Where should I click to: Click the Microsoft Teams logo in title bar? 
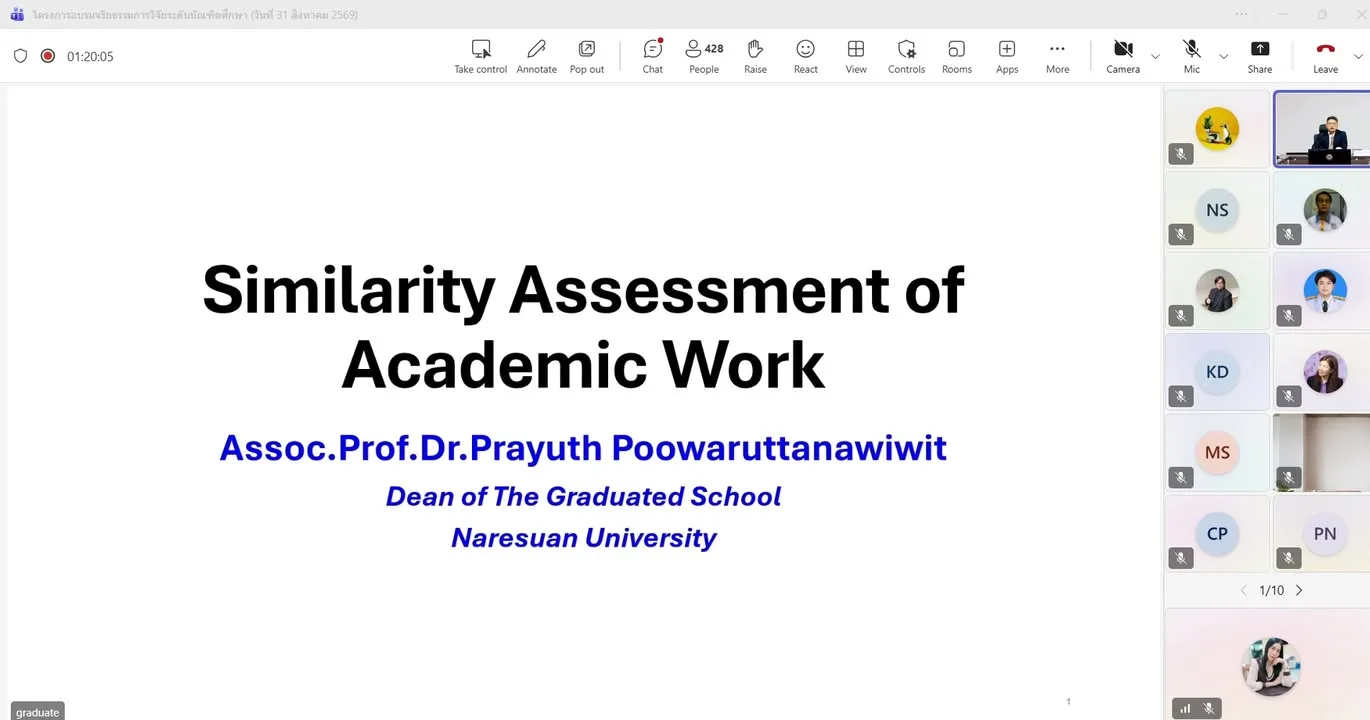click(17, 14)
